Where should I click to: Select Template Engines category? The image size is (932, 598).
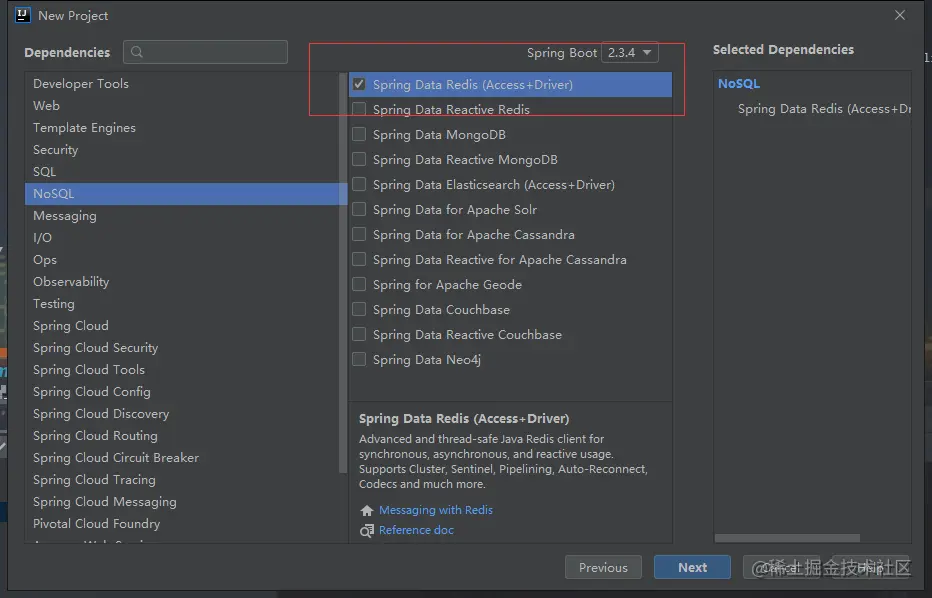(x=182, y=128)
